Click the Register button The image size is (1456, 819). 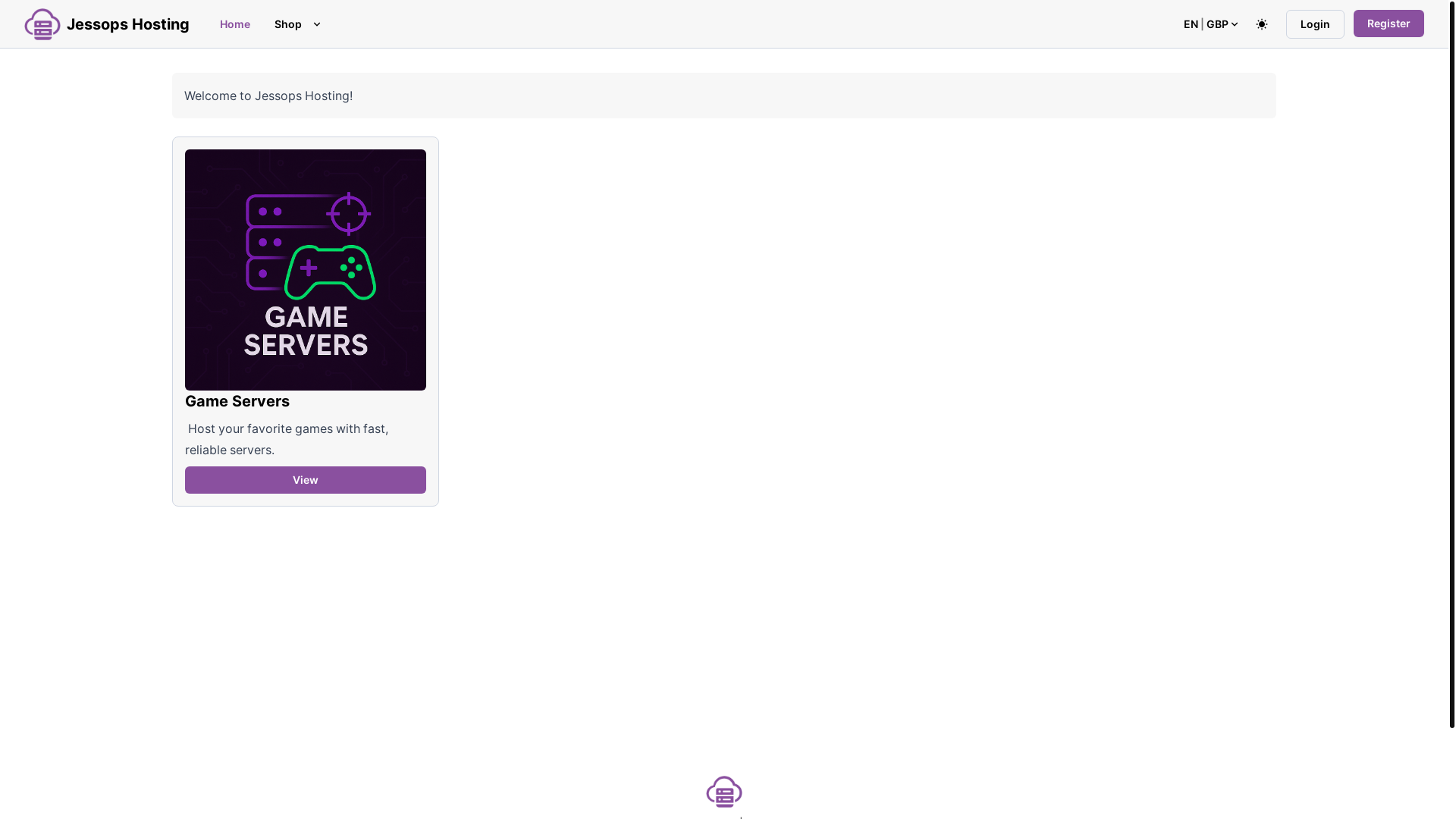click(x=1389, y=24)
